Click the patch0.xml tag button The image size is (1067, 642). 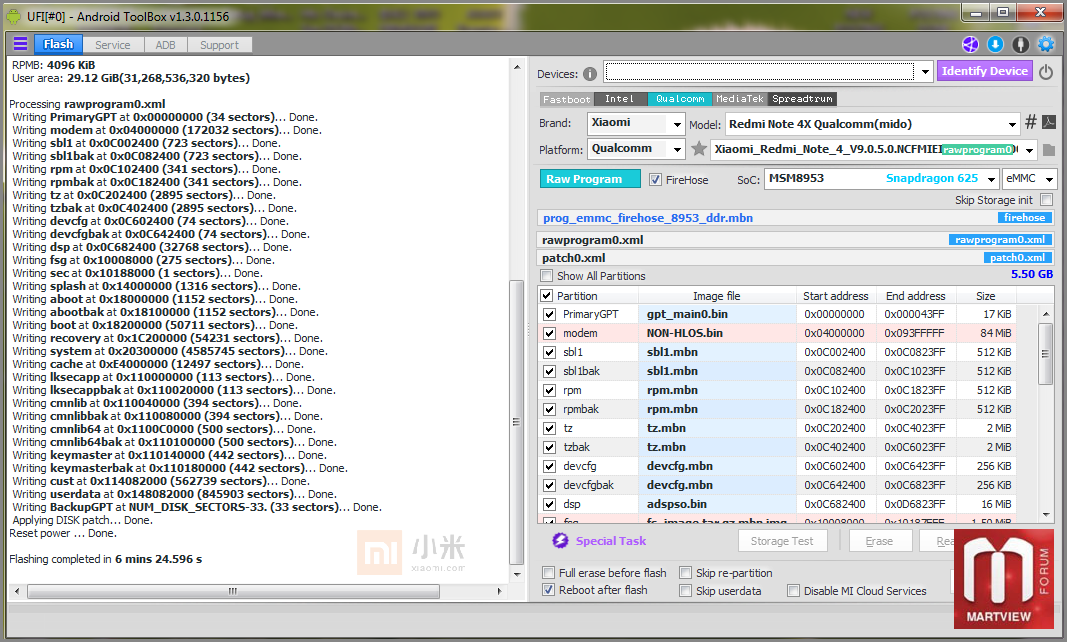1017,257
